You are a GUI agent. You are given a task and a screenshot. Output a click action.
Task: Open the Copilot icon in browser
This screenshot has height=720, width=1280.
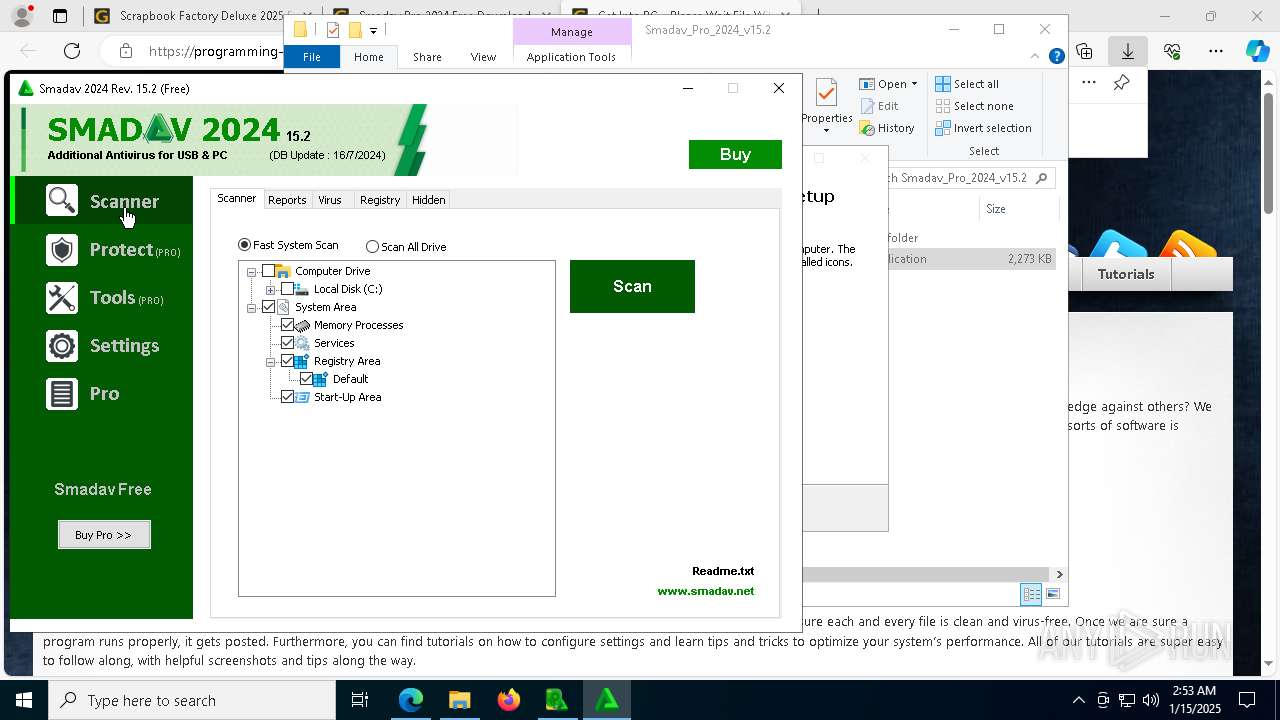click(1257, 51)
